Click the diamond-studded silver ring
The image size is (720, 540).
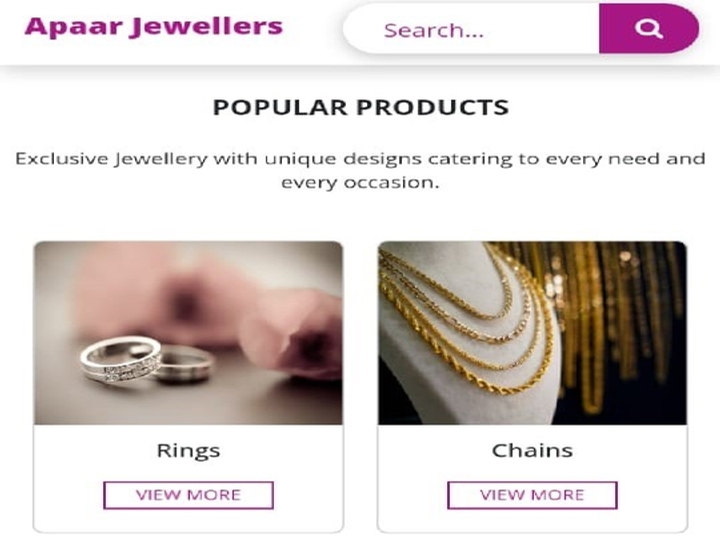120,360
